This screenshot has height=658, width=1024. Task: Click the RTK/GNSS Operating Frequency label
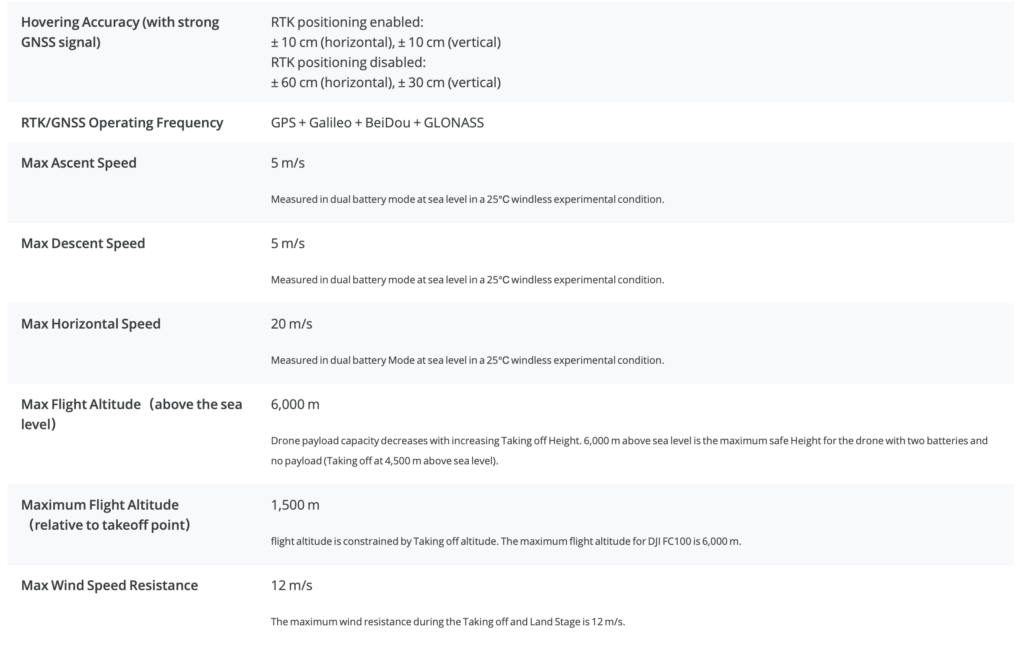122,123
